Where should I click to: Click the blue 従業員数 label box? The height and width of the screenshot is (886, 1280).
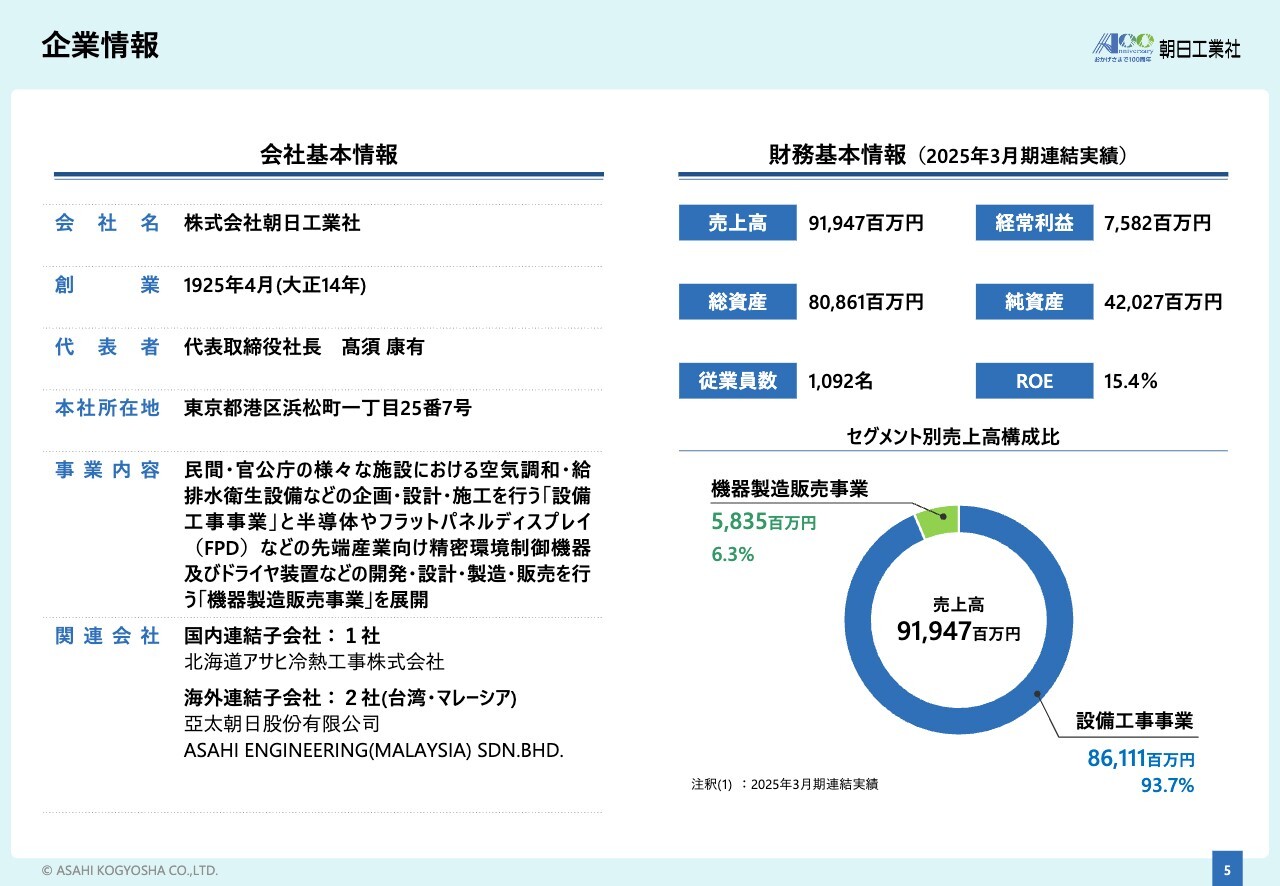click(738, 380)
